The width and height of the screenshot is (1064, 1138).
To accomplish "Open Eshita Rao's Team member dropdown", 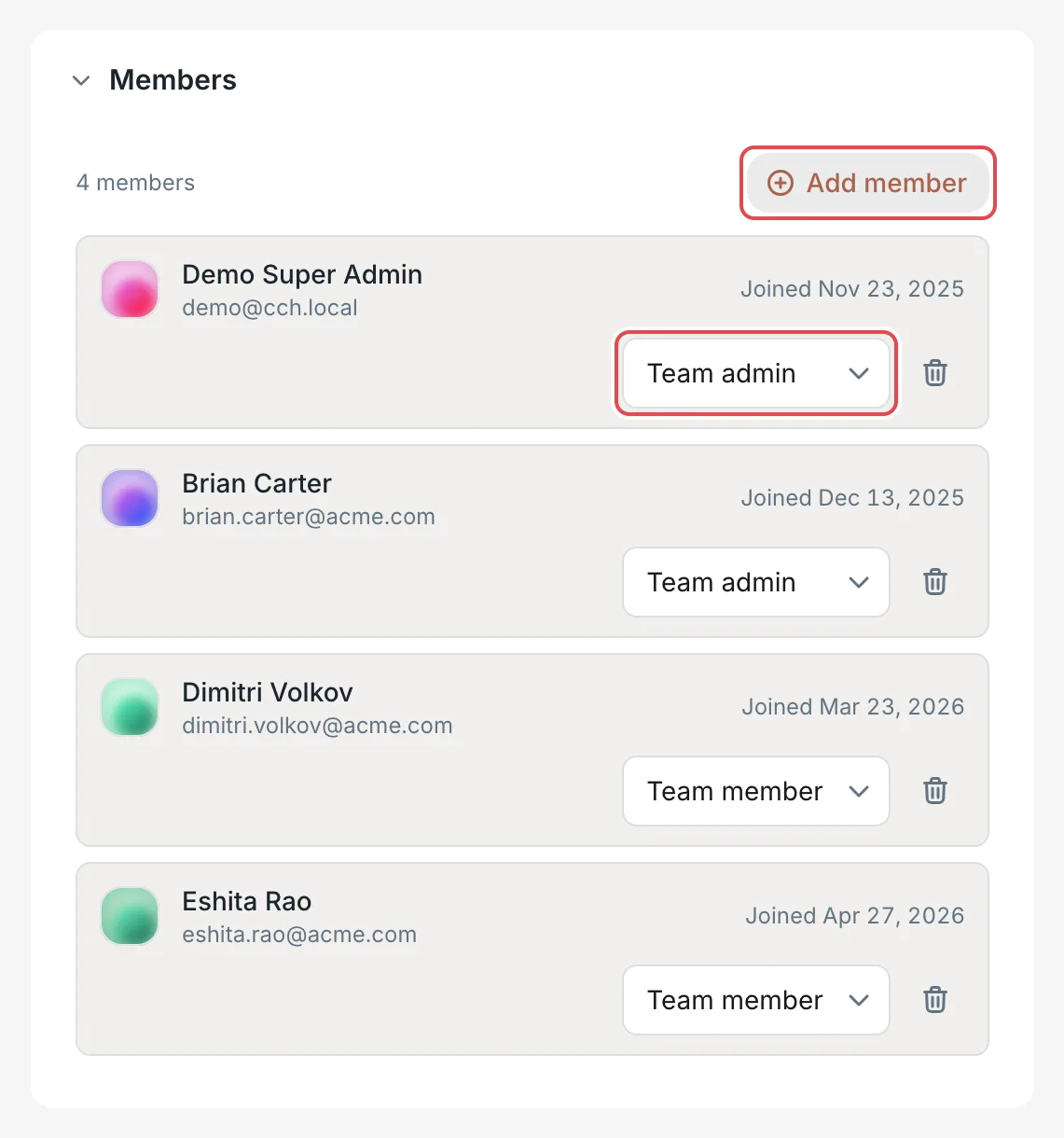I will [756, 1000].
